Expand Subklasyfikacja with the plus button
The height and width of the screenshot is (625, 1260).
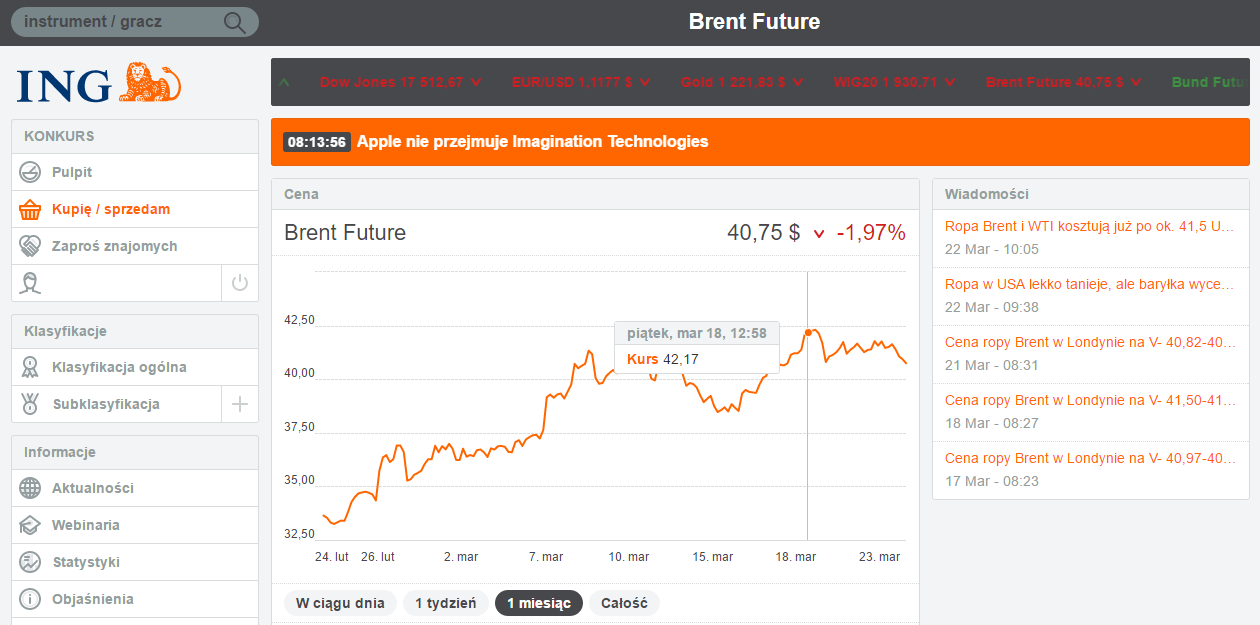click(240, 404)
